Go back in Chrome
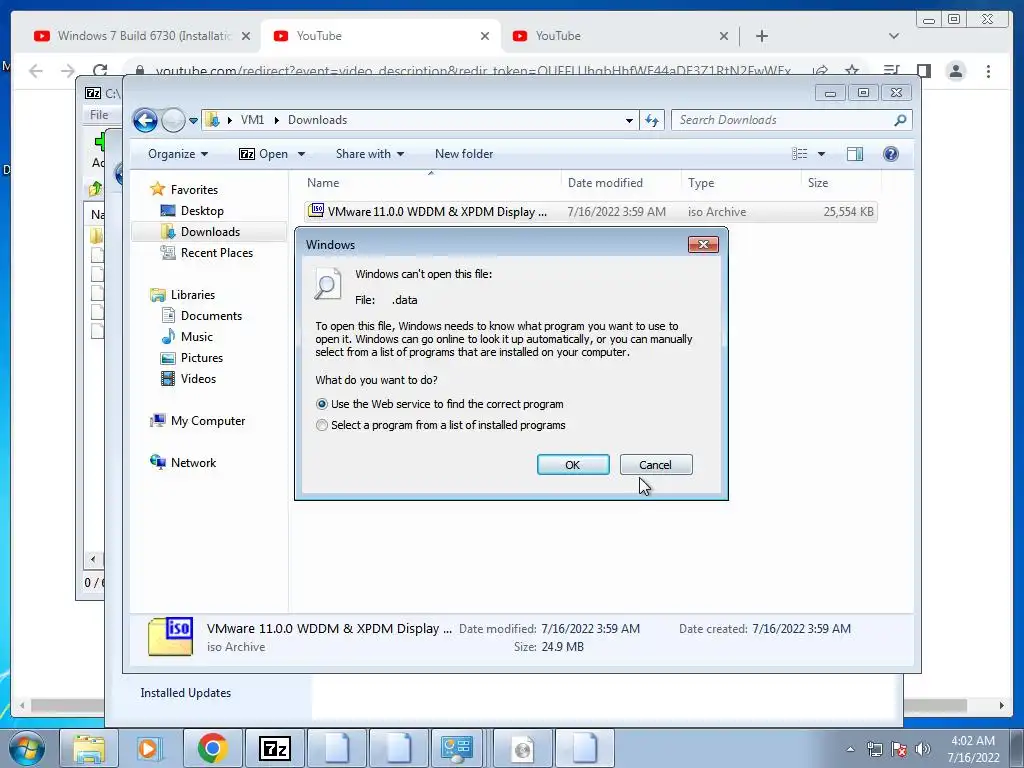Viewport: 1024px width, 768px height. coord(36,71)
